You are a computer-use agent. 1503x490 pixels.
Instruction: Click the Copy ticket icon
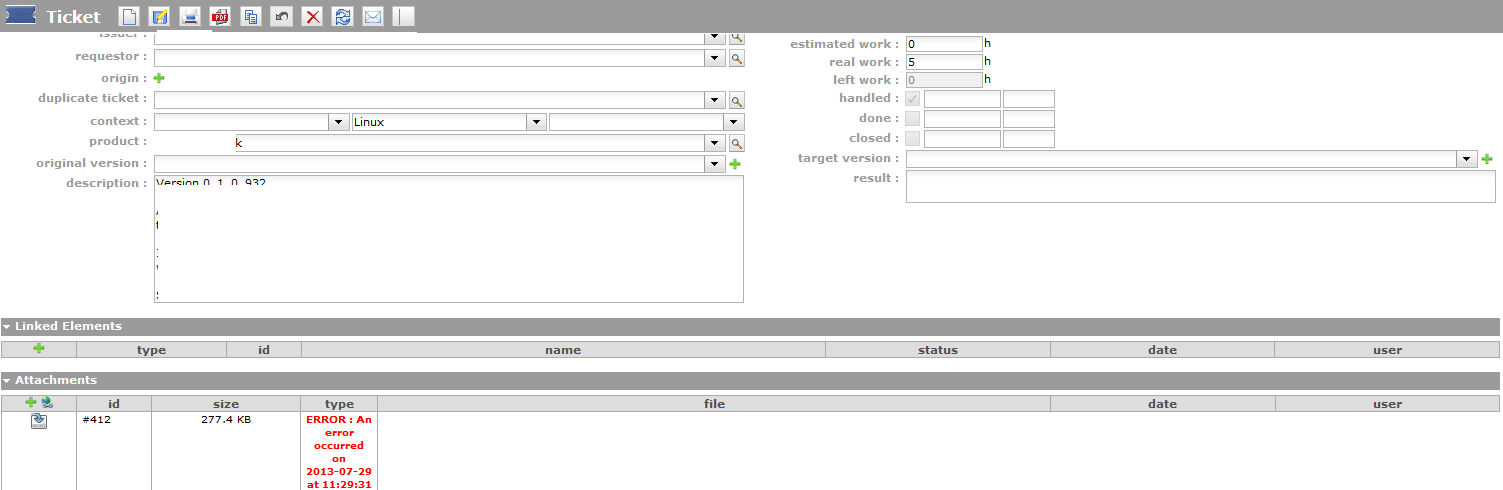point(251,16)
